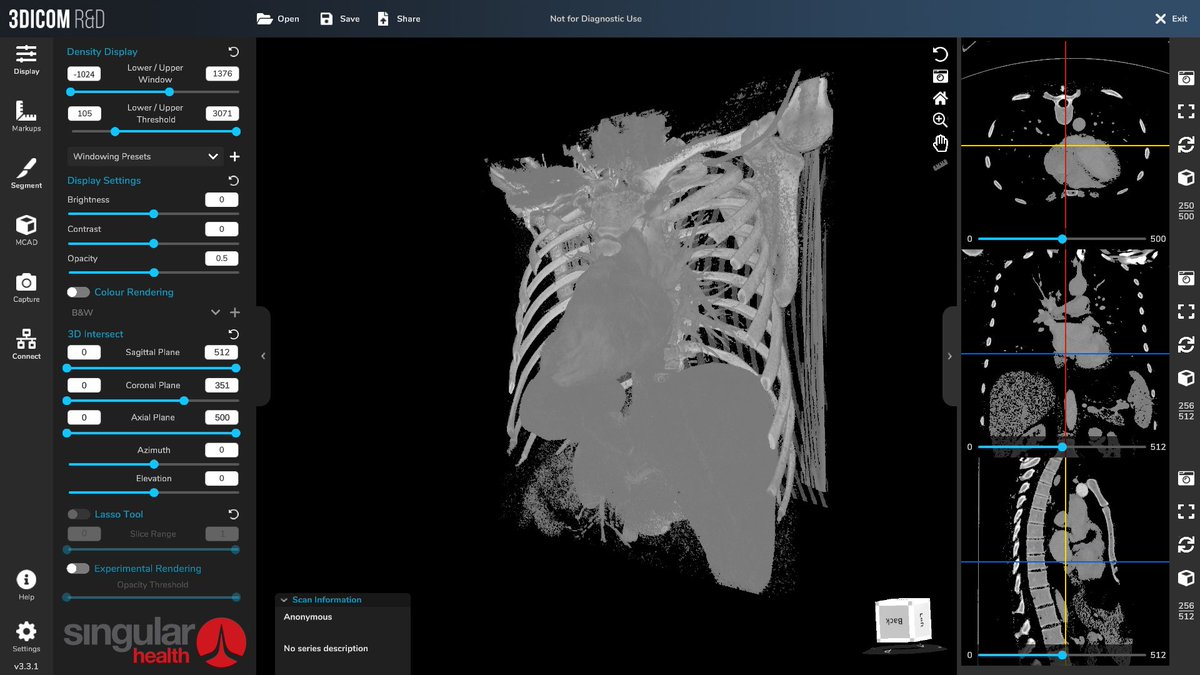The width and height of the screenshot is (1200, 675).
Task: Show coronal slice in 3D cube
Action: click(1186, 378)
